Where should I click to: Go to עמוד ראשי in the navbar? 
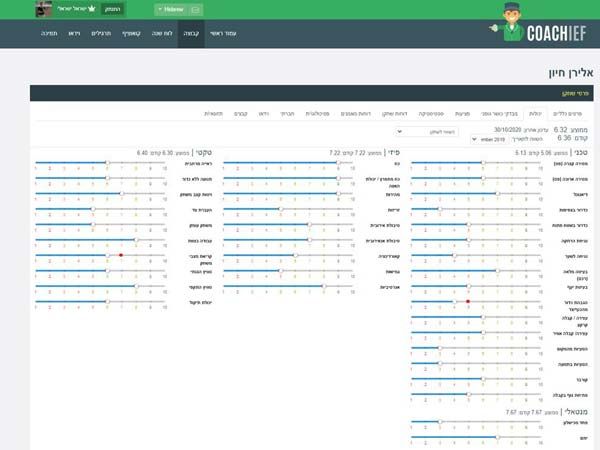click(x=223, y=34)
